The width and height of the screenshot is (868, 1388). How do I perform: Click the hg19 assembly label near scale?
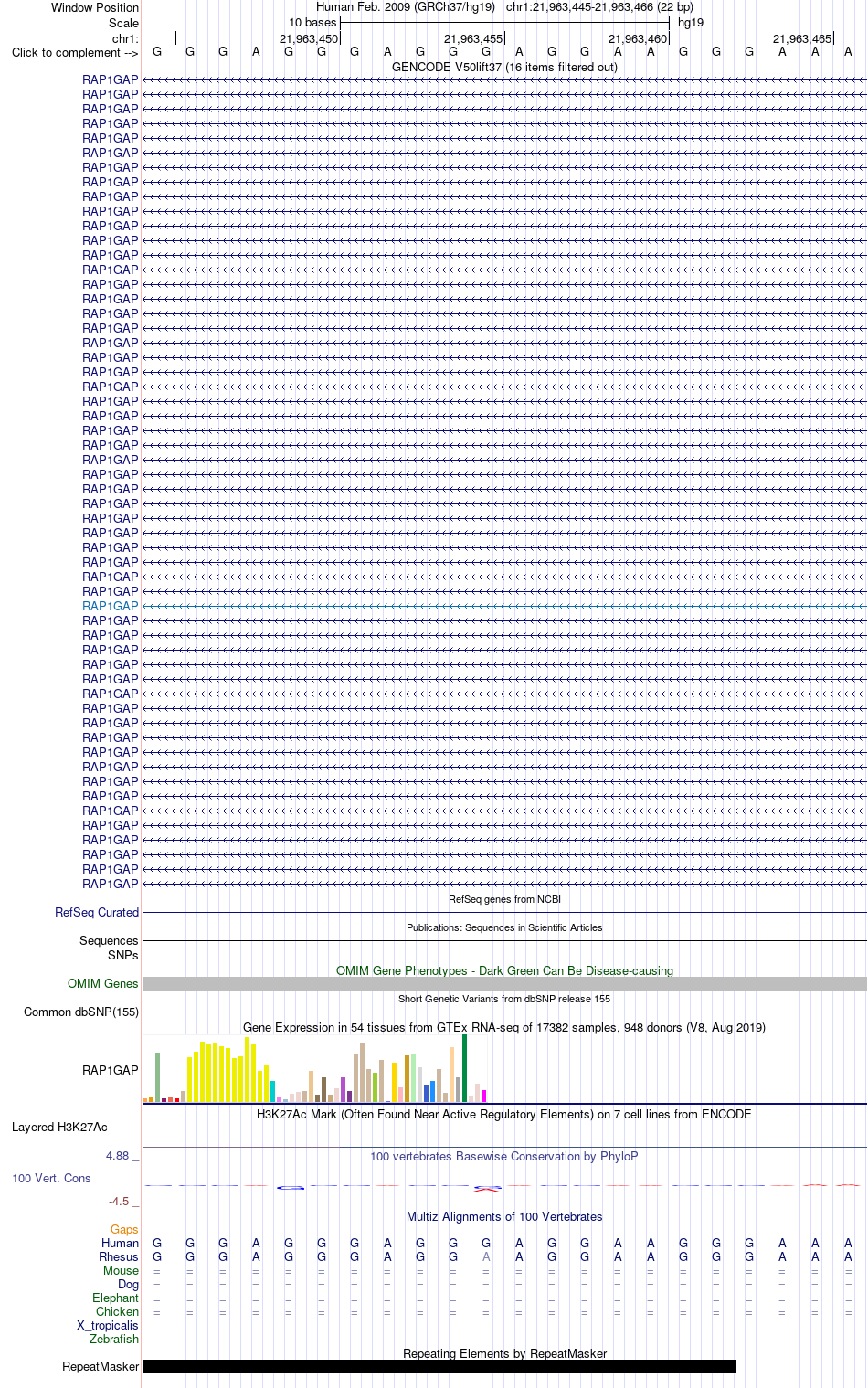coord(691,22)
